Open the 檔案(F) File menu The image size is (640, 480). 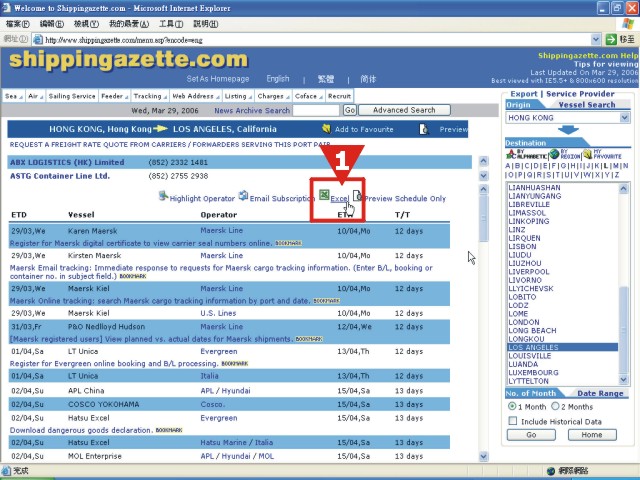pos(18,24)
